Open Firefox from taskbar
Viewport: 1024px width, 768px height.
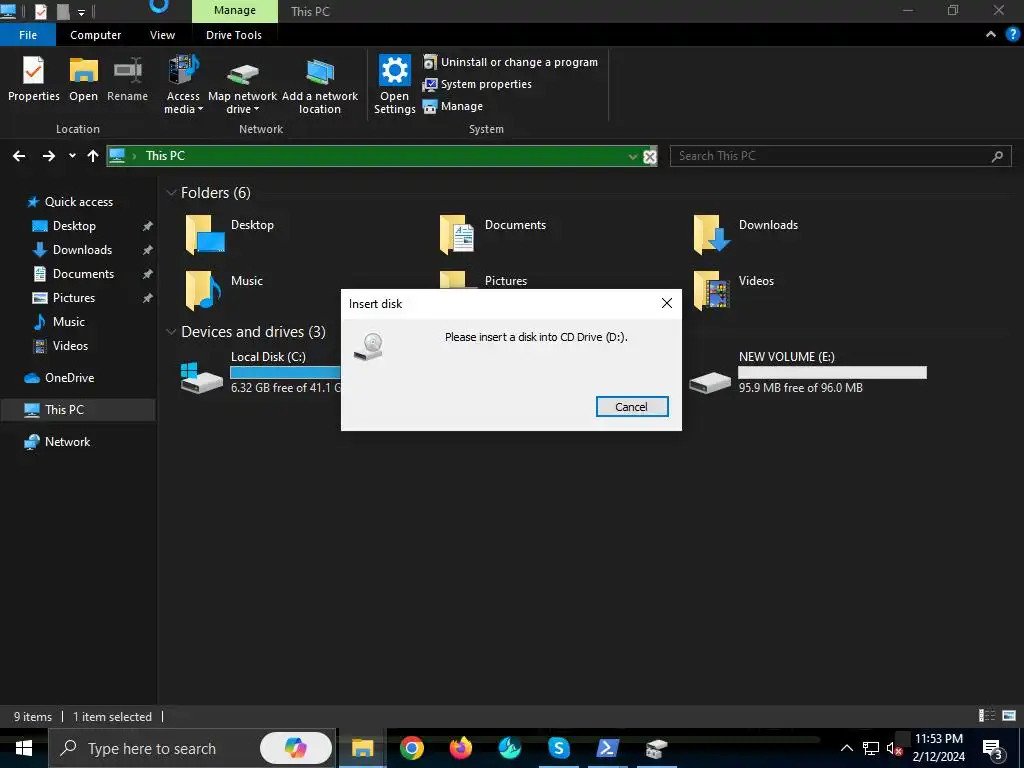(461, 748)
